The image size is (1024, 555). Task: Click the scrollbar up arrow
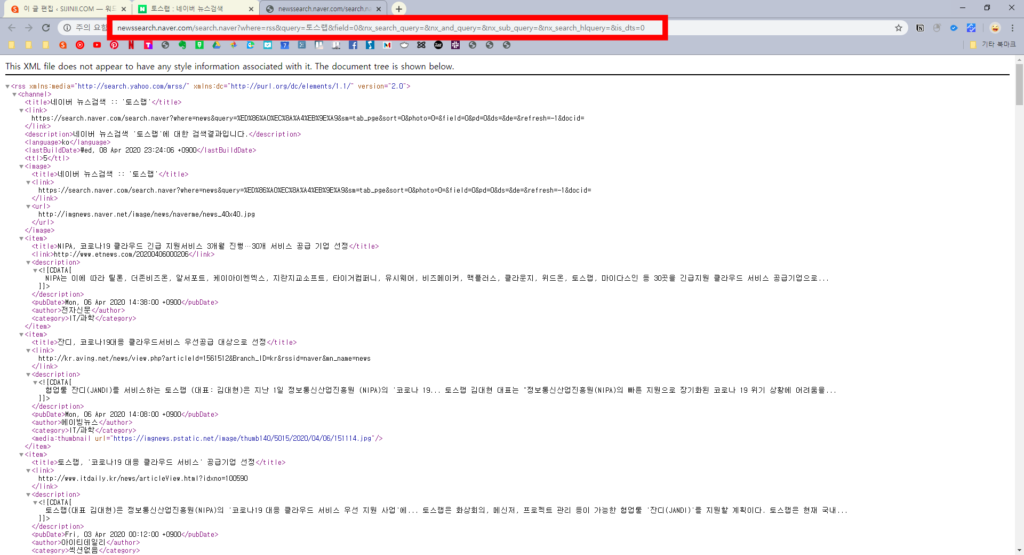(1019, 59)
